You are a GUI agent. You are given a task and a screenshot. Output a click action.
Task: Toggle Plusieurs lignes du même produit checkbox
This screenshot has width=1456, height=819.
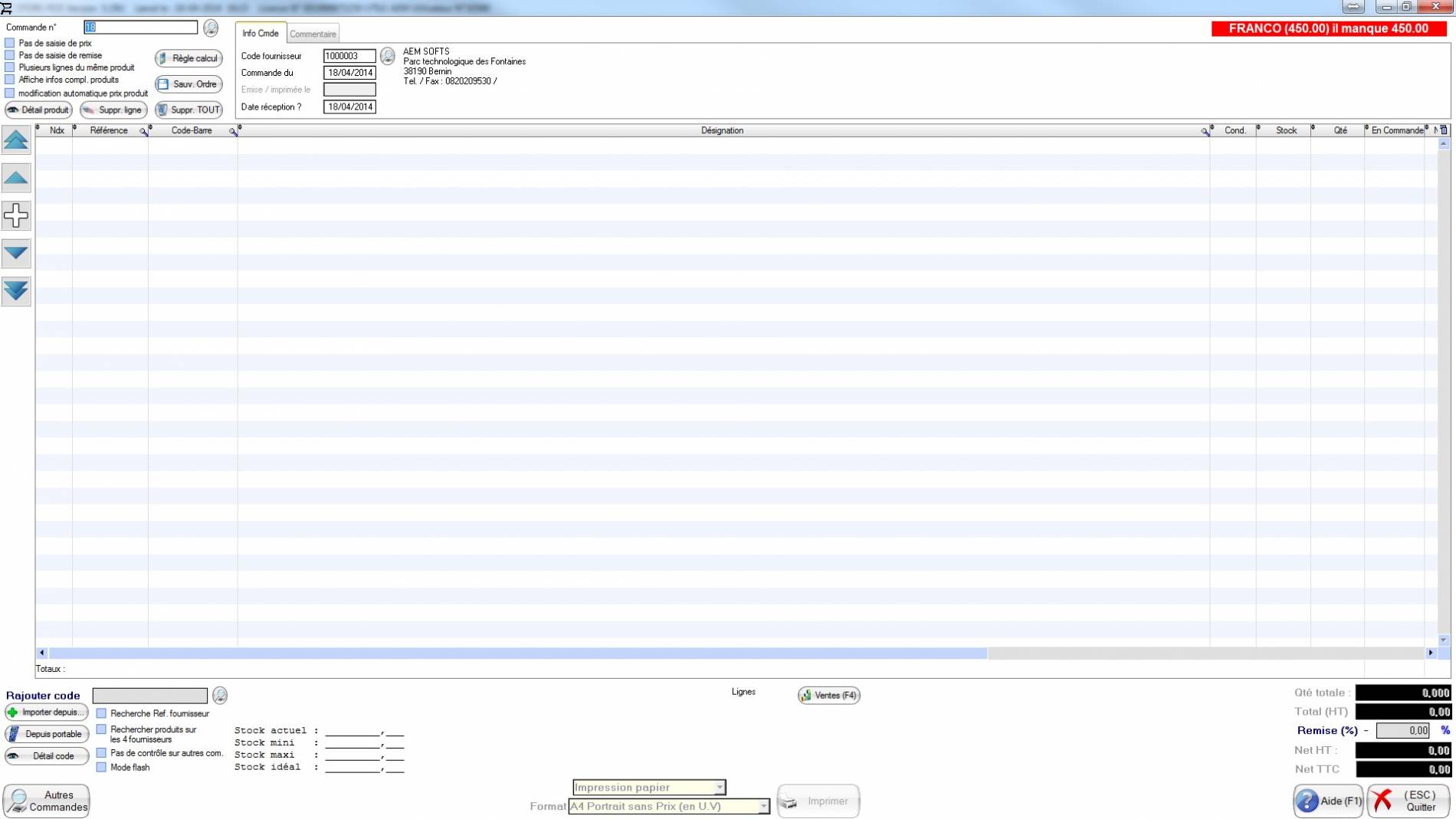(x=10, y=67)
